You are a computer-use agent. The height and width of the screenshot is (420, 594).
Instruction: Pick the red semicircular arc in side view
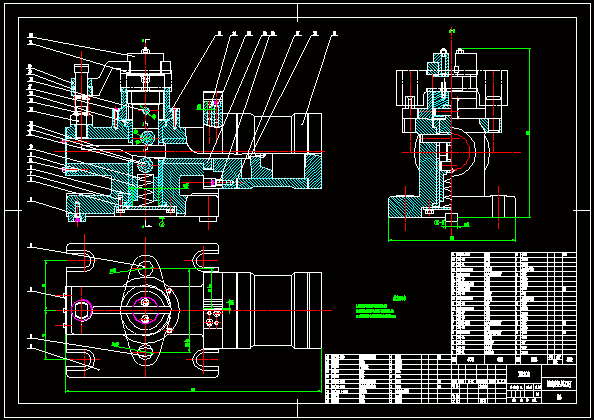(462, 152)
